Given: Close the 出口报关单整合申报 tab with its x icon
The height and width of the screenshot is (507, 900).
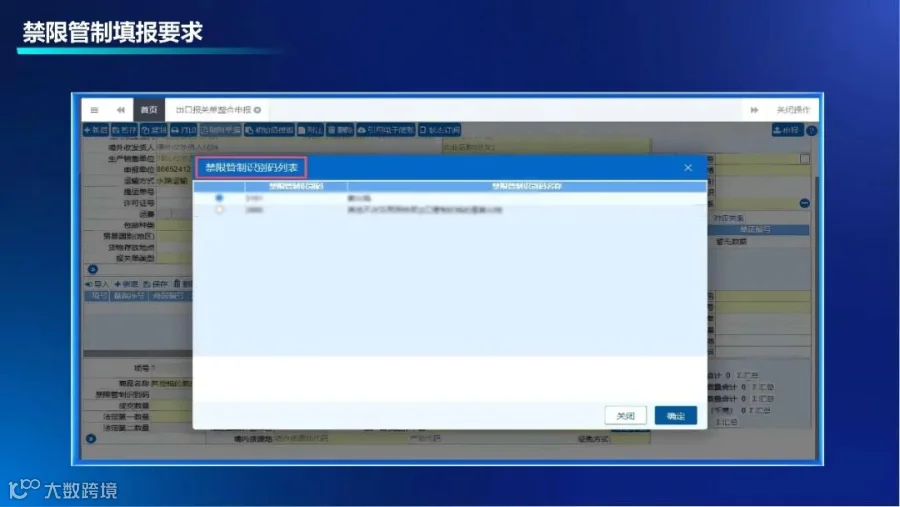Looking at the screenshot, I should tap(258, 110).
